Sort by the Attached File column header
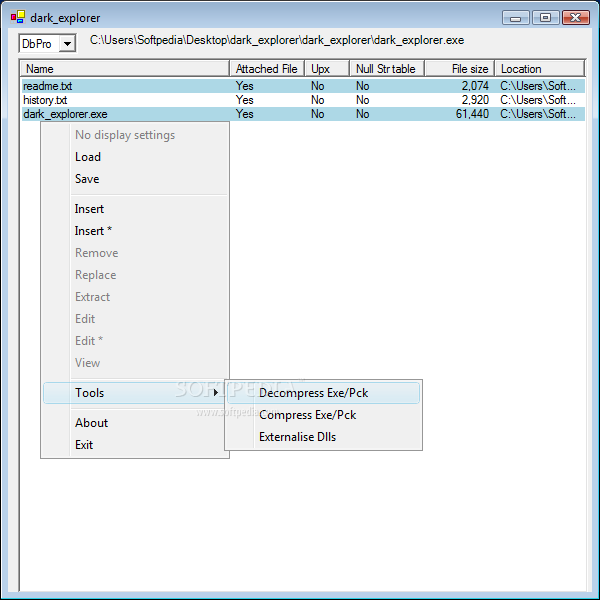Image resolution: width=600 pixels, height=600 pixels. pos(267,69)
